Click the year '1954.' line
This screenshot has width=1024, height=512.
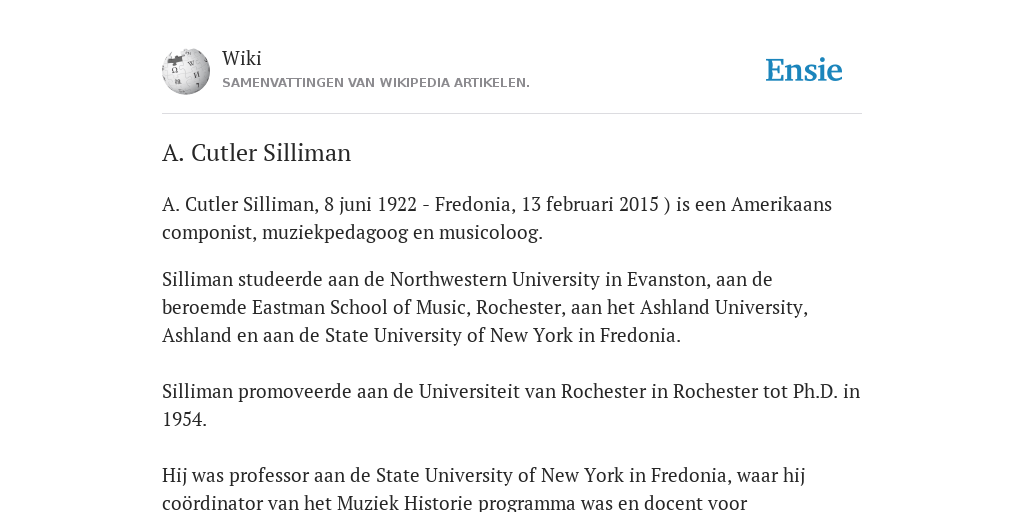[184, 420]
